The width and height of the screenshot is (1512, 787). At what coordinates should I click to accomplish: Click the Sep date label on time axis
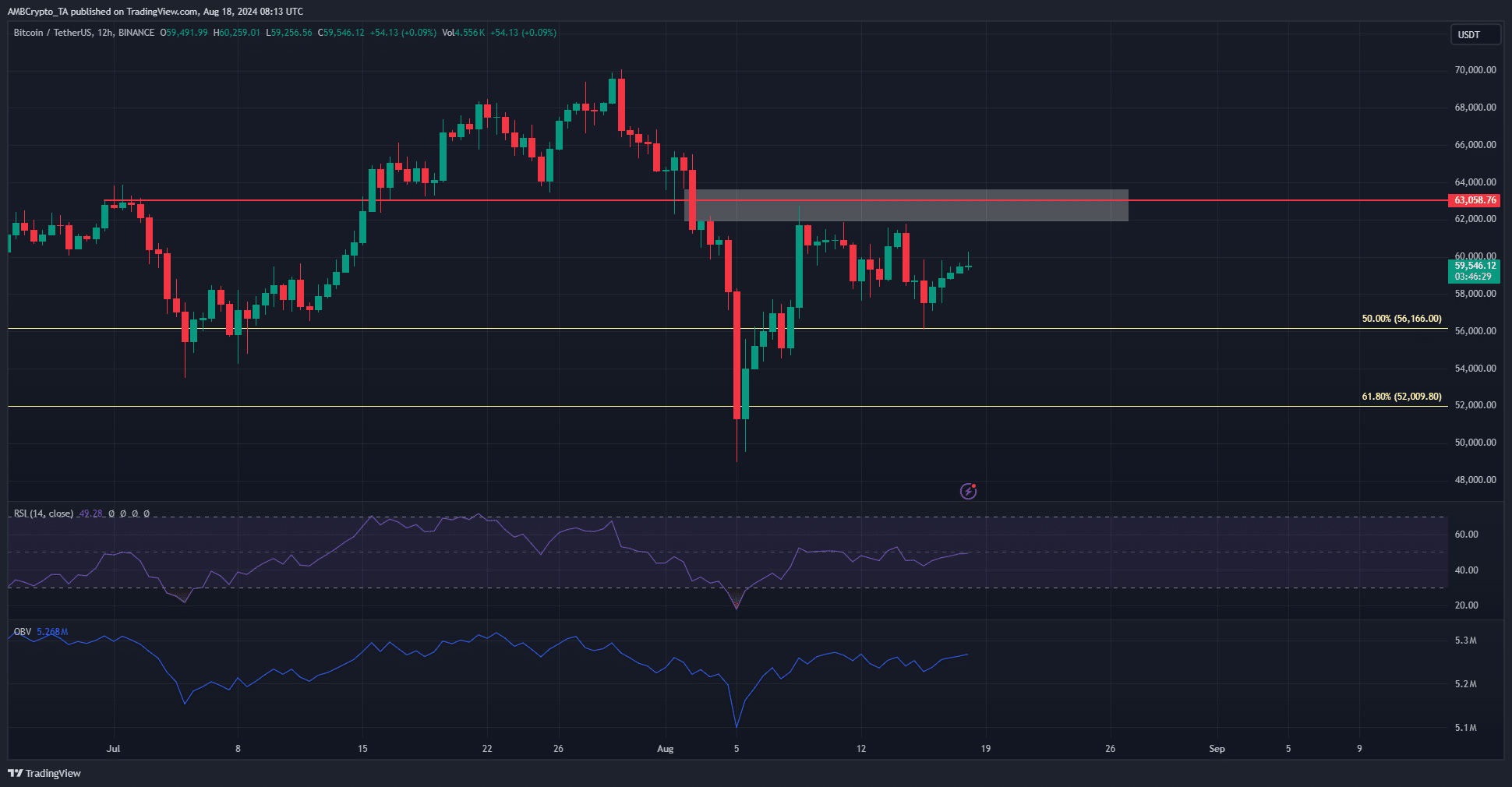1217,749
